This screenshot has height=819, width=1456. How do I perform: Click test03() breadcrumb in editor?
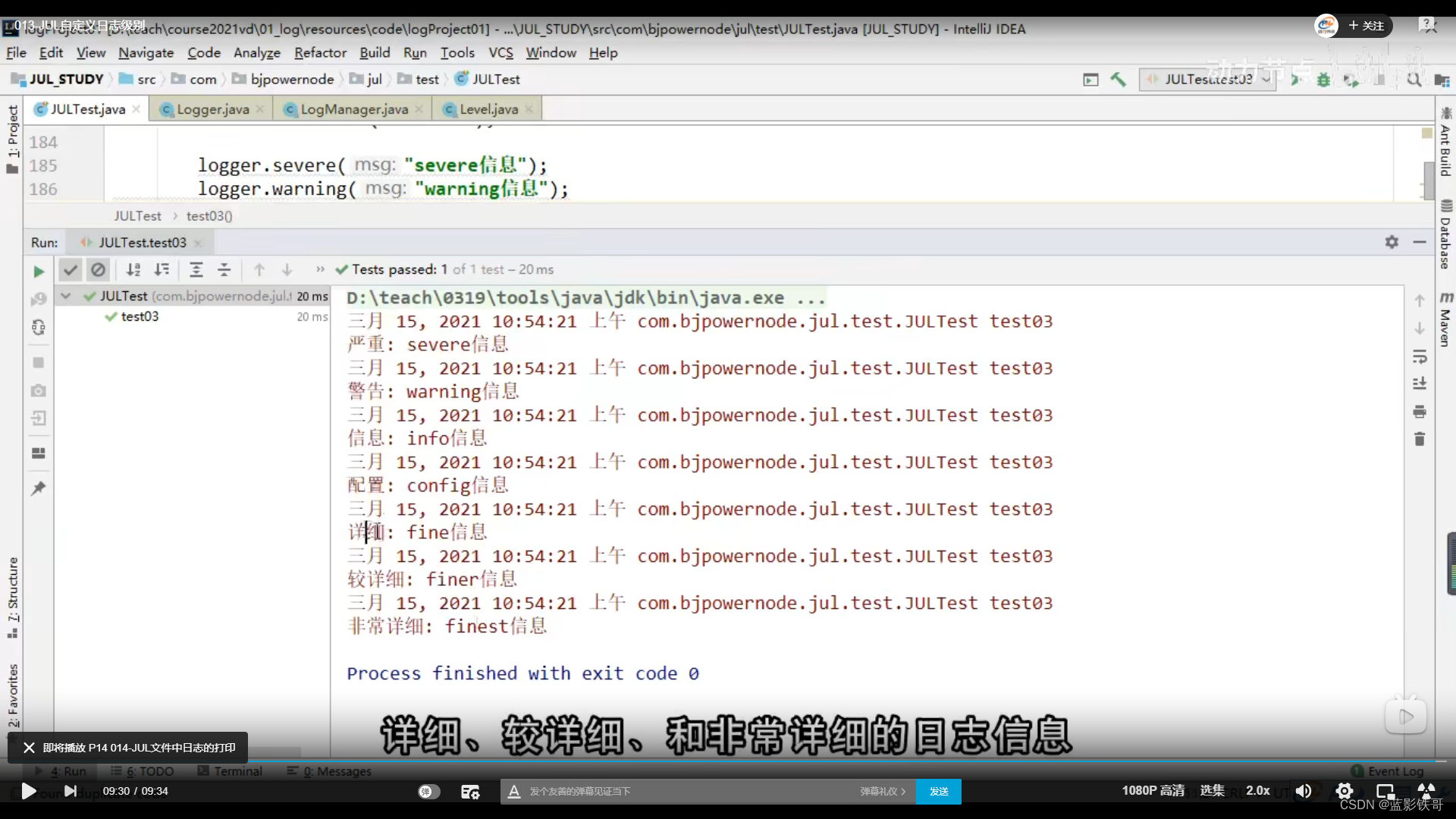pos(209,216)
